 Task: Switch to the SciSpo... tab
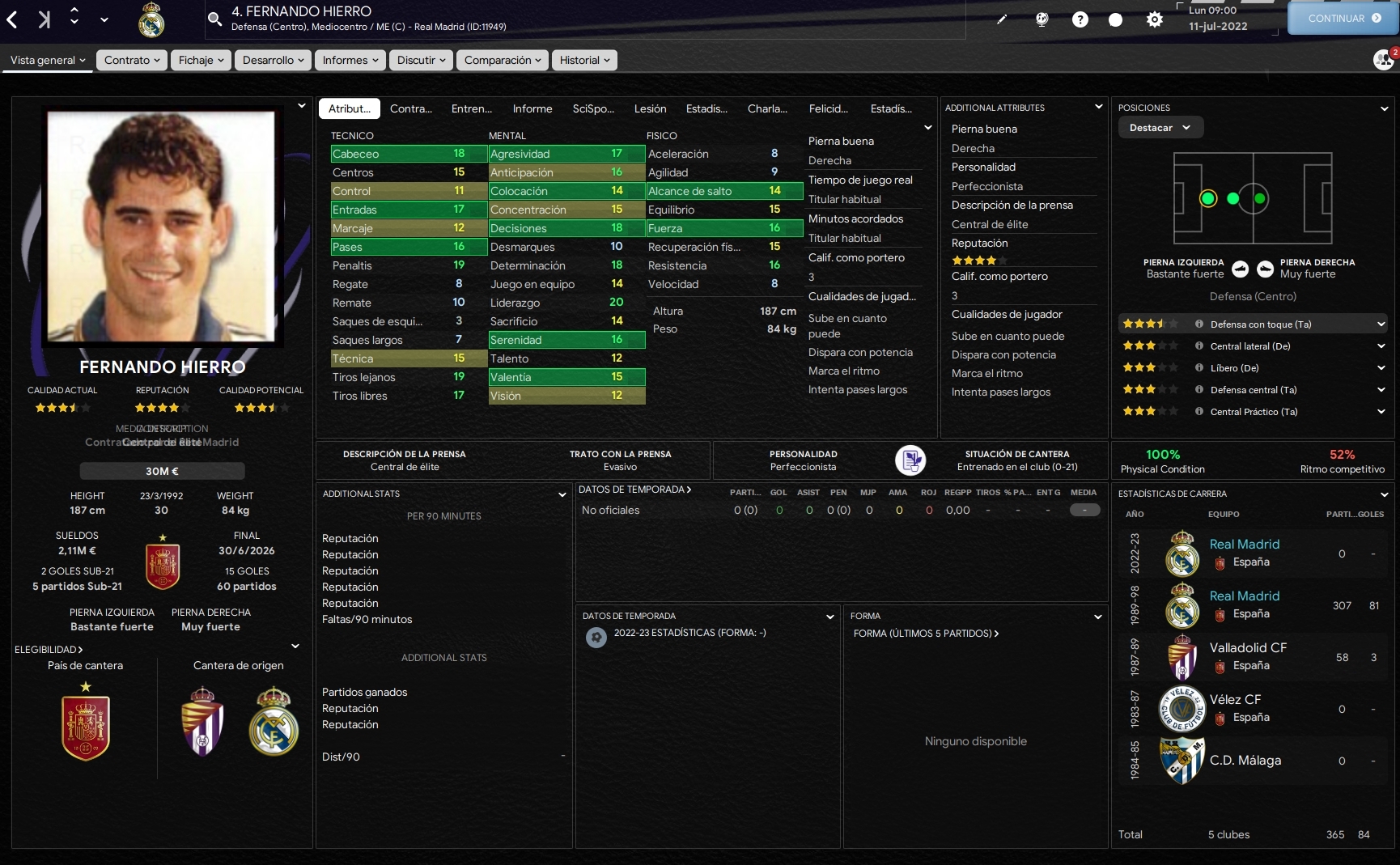(x=593, y=108)
